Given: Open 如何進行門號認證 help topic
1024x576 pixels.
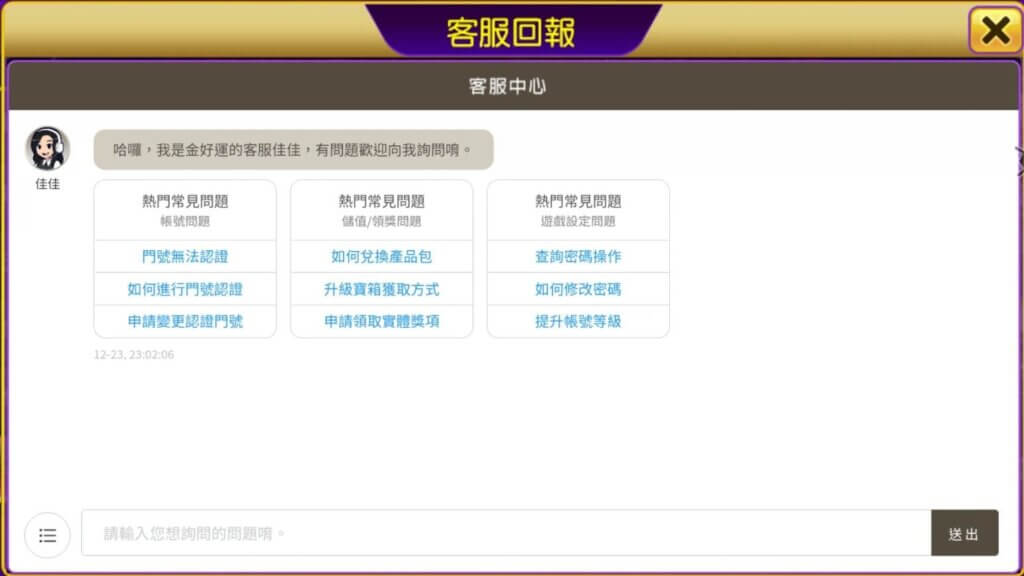Looking at the screenshot, I should [185, 289].
